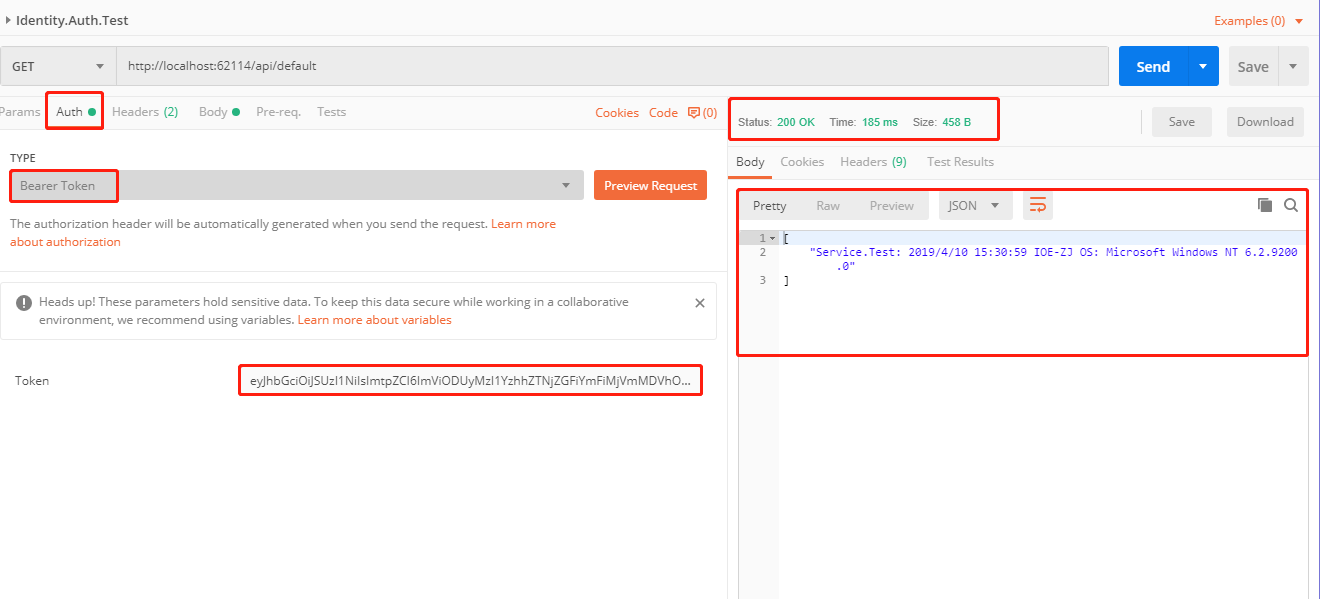Open the request Body tab
Image resolution: width=1320 pixels, height=599 pixels.
[219, 112]
